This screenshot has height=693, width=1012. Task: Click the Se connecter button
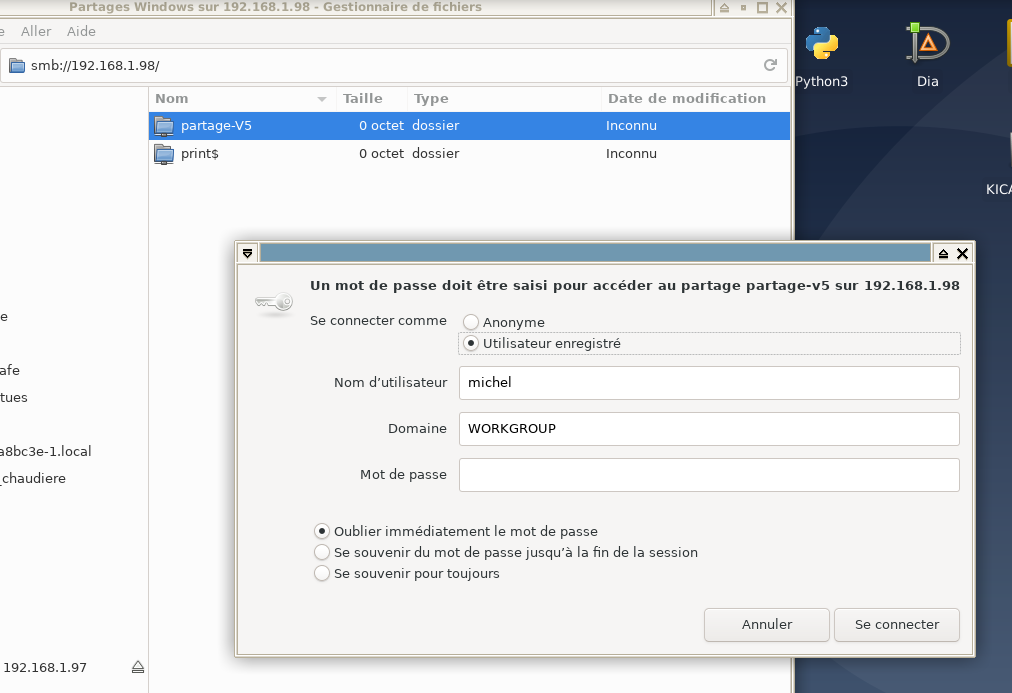coord(896,624)
